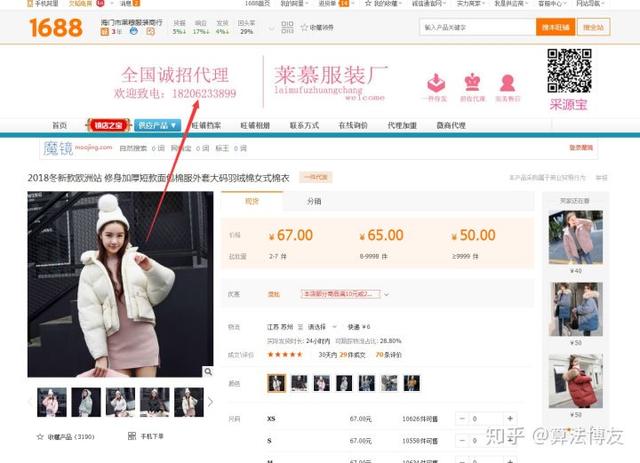The height and width of the screenshot is (463, 640).
Task: Click the magnifier icon on product image
Action: click(x=208, y=371)
